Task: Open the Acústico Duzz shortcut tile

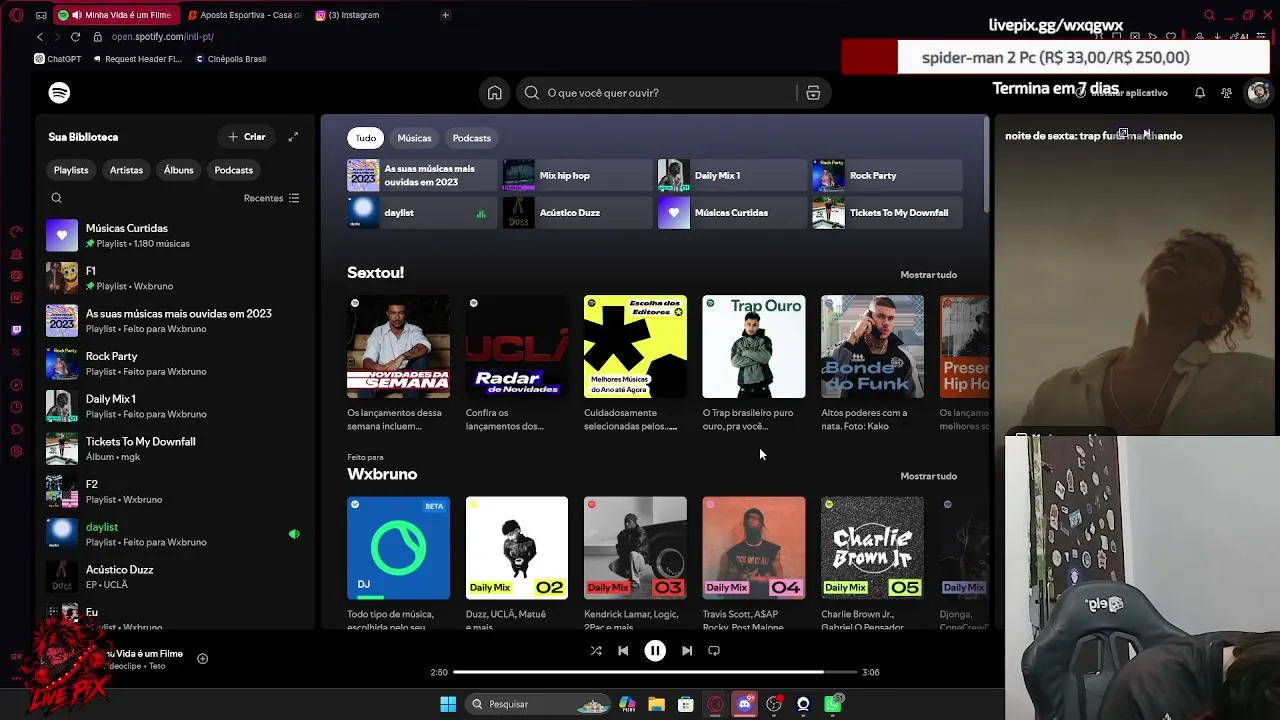Action: point(577,213)
